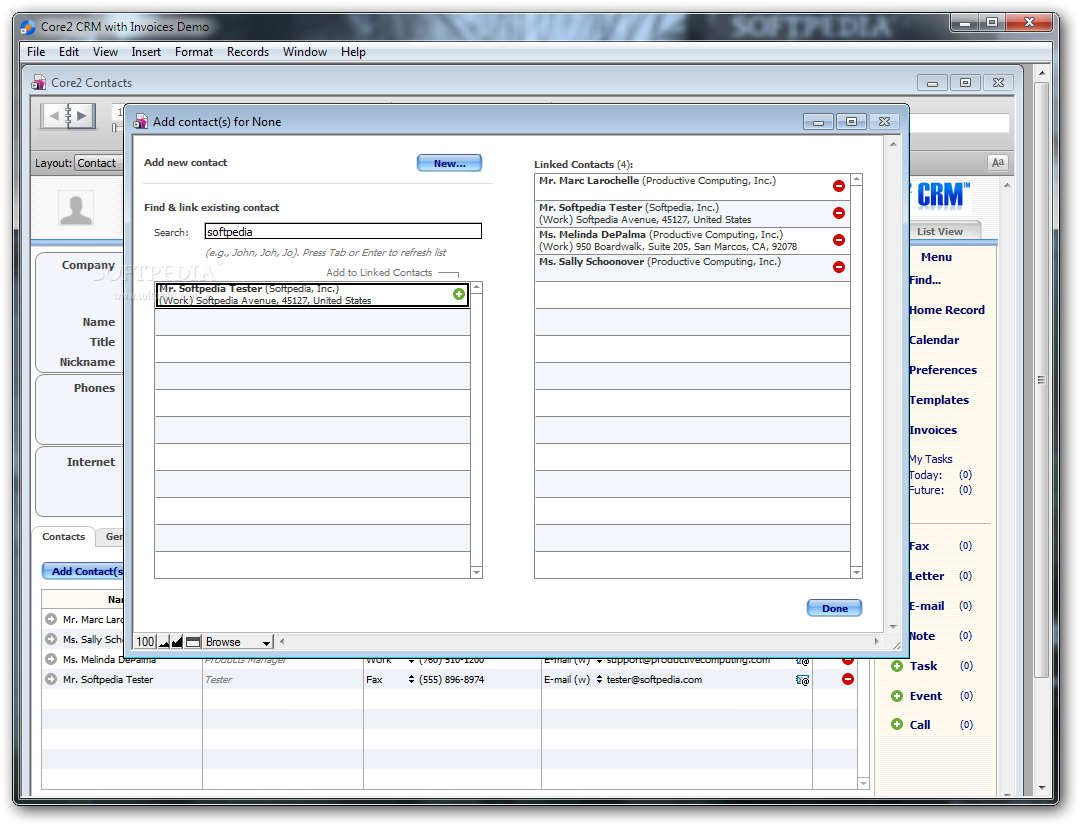Click the Done button
Image resolution: width=1080 pixels, height=826 pixels.
click(x=834, y=608)
